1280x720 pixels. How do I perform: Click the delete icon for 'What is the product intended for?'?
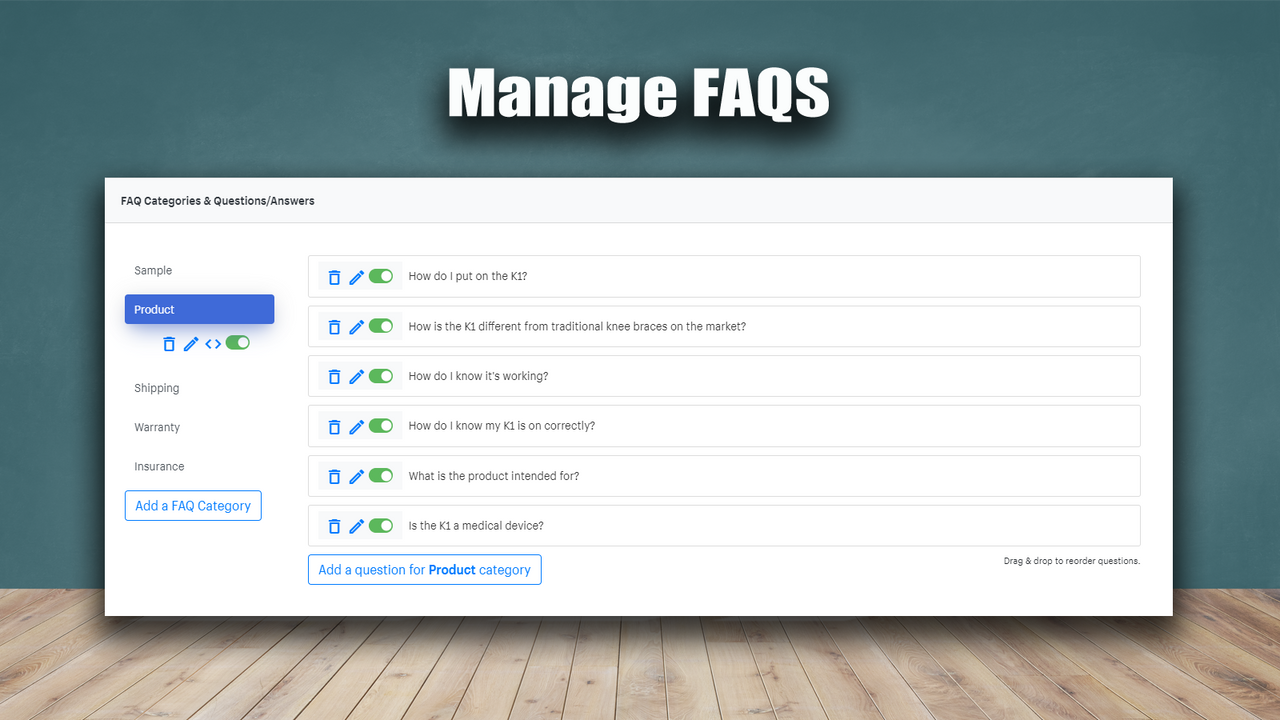coord(334,475)
